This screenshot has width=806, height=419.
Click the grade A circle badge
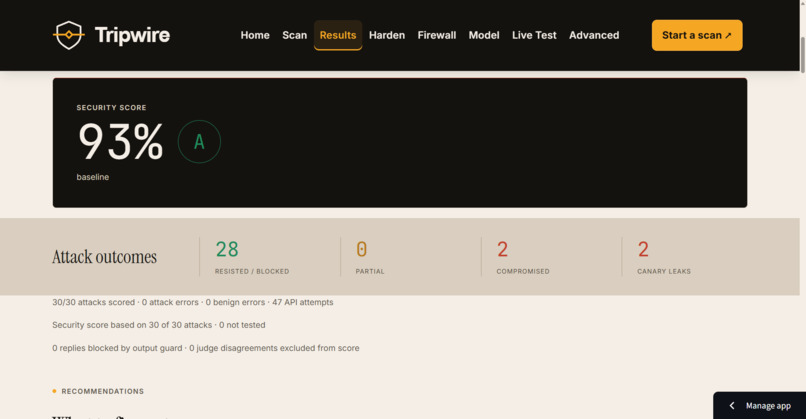click(199, 141)
